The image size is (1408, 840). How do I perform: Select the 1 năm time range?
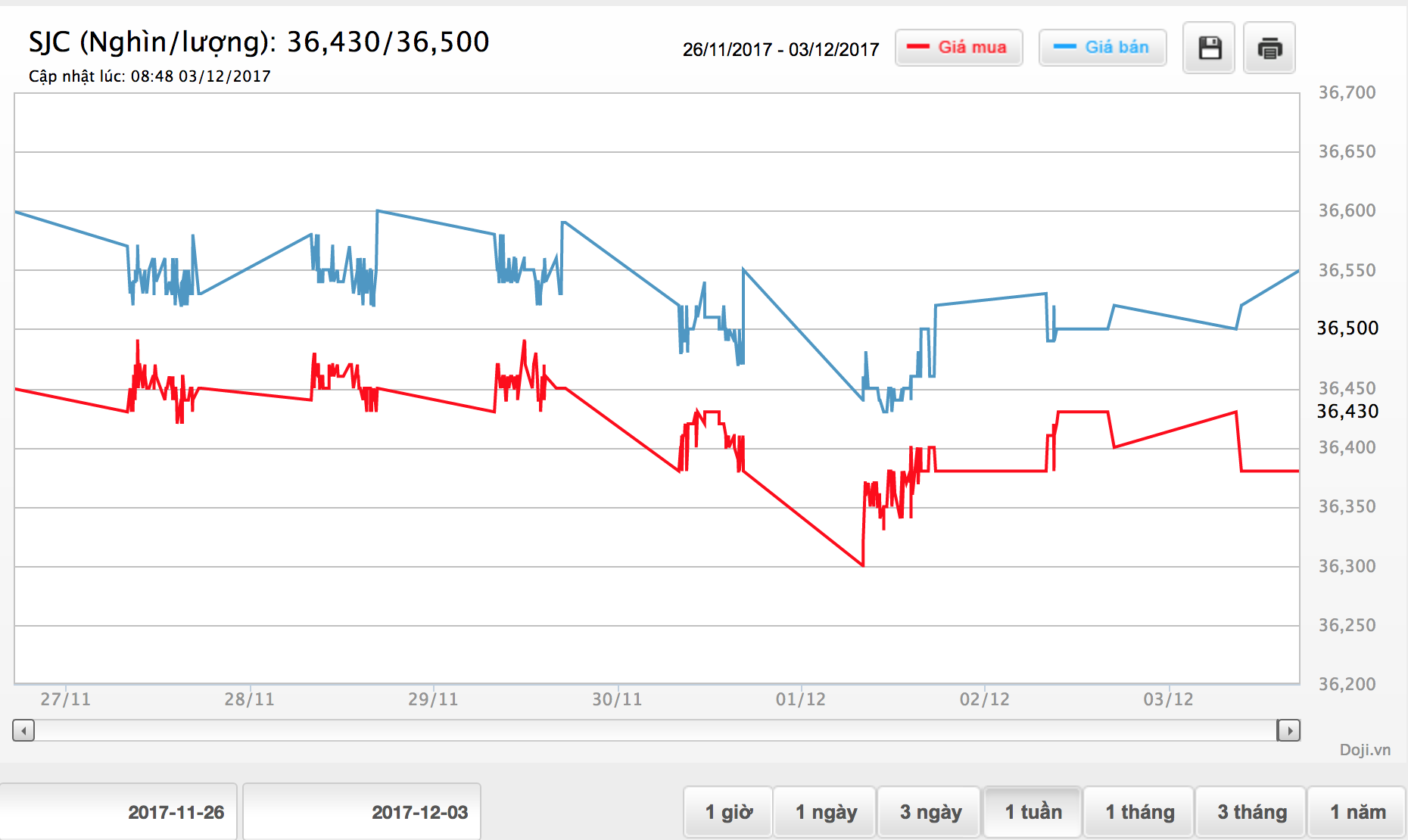(1357, 812)
